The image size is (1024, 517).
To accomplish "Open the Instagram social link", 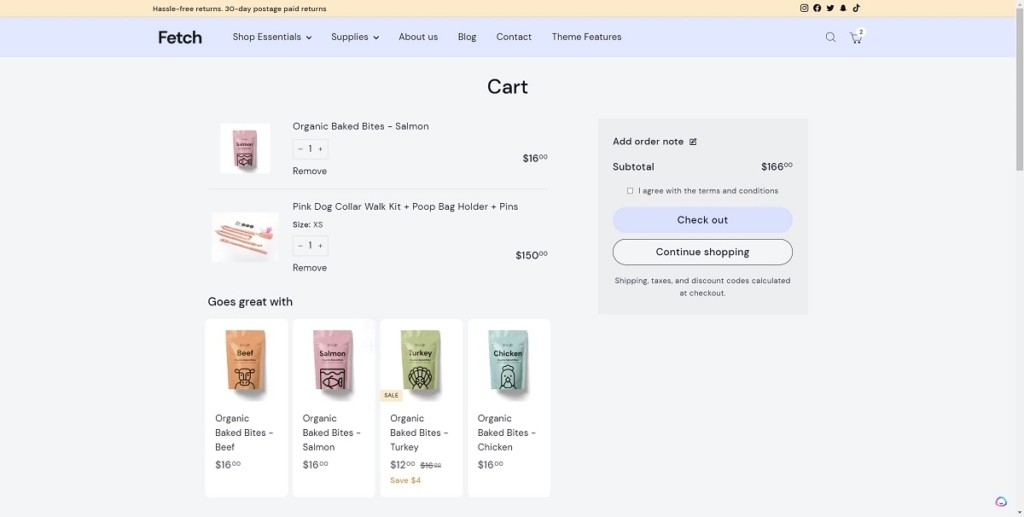I will coord(804,8).
